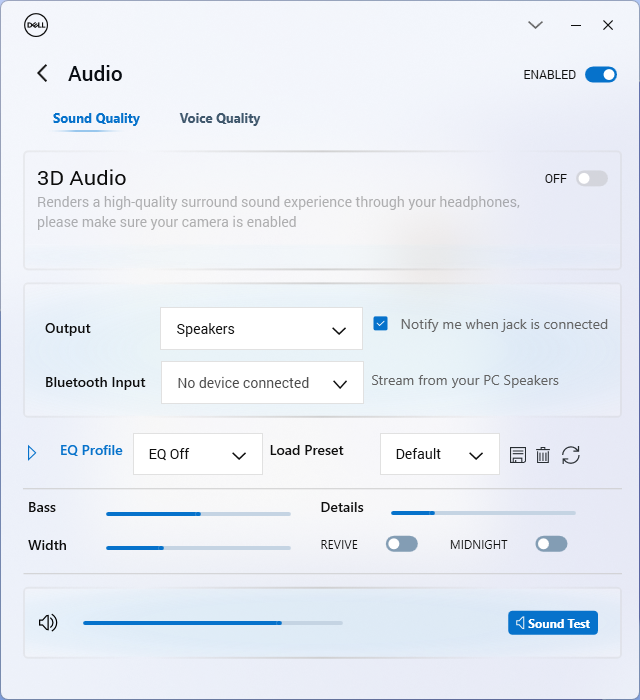This screenshot has width=640, height=700.
Task: Uncheck Notify me when jack is connected
Action: point(380,324)
